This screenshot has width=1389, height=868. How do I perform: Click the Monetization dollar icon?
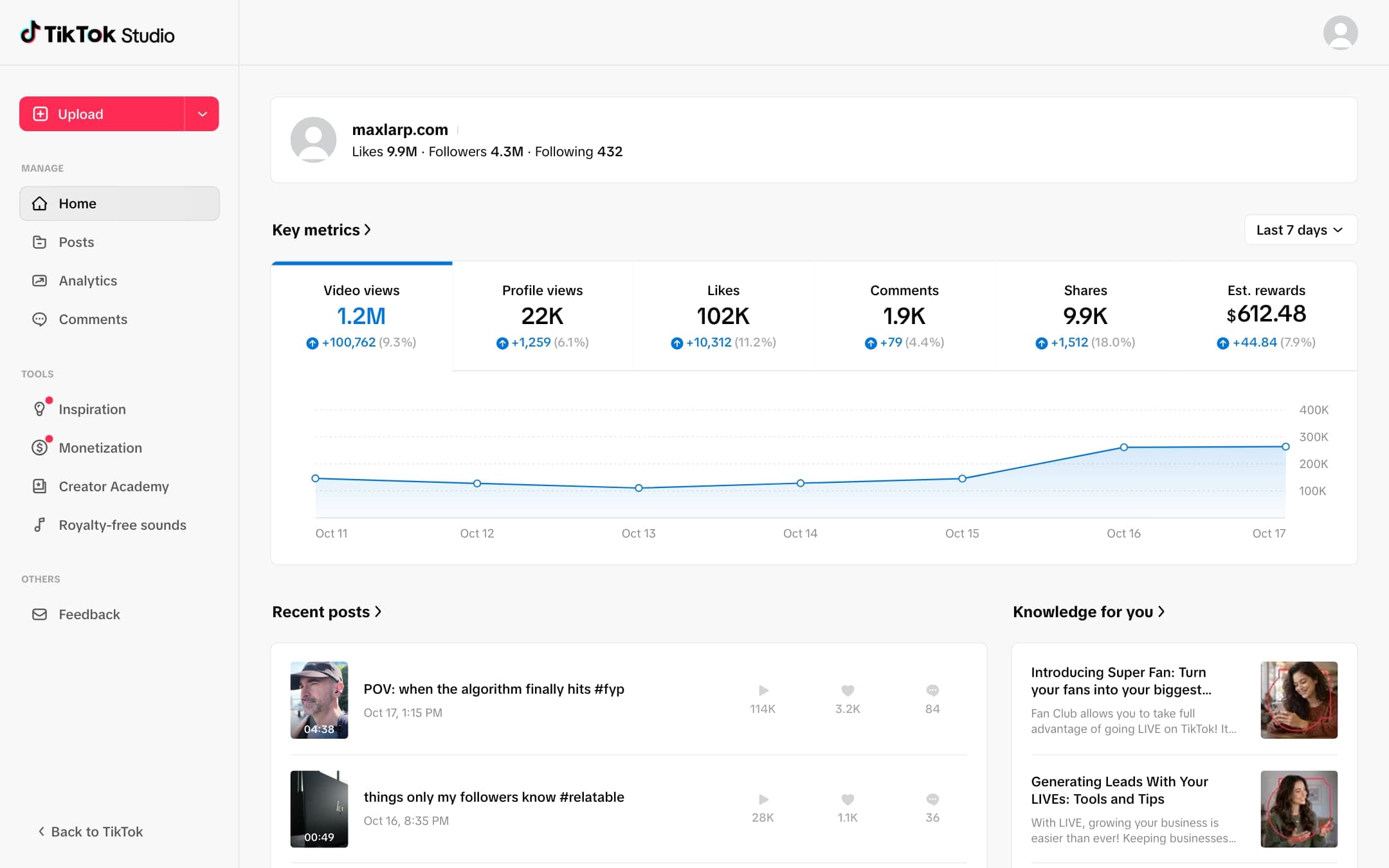tap(39, 448)
